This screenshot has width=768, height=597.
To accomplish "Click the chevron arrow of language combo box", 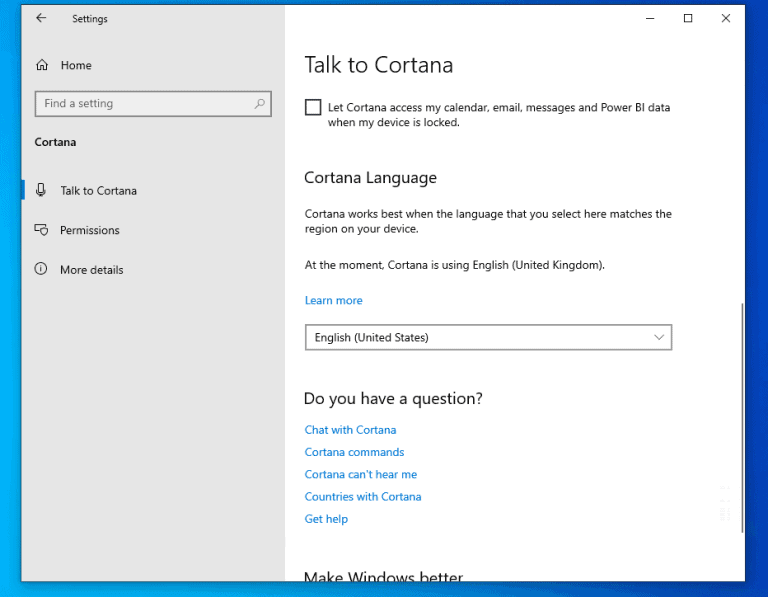I will pyautogui.click(x=659, y=337).
